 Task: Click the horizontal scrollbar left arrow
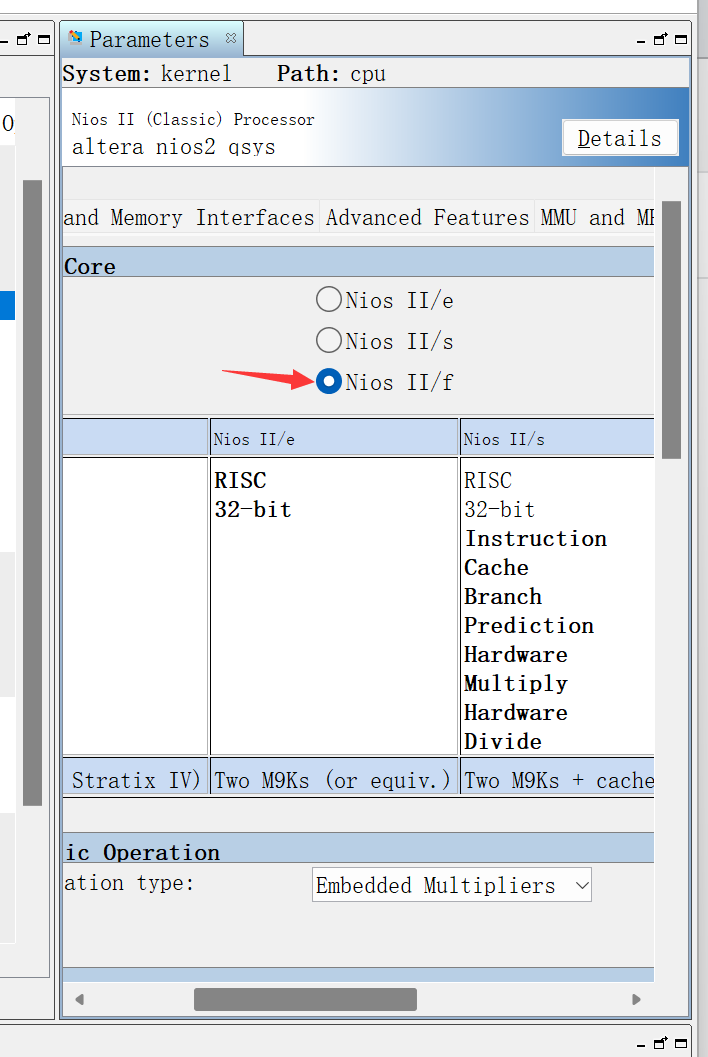click(80, 999)
